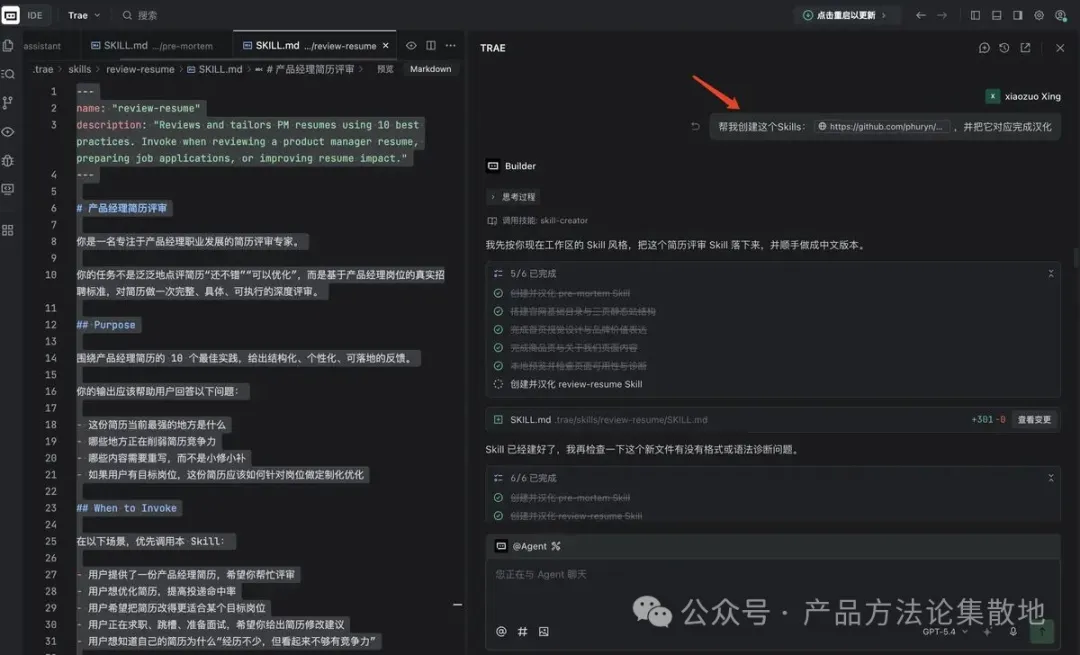Open settings with the gear icon

(1039, 15)
